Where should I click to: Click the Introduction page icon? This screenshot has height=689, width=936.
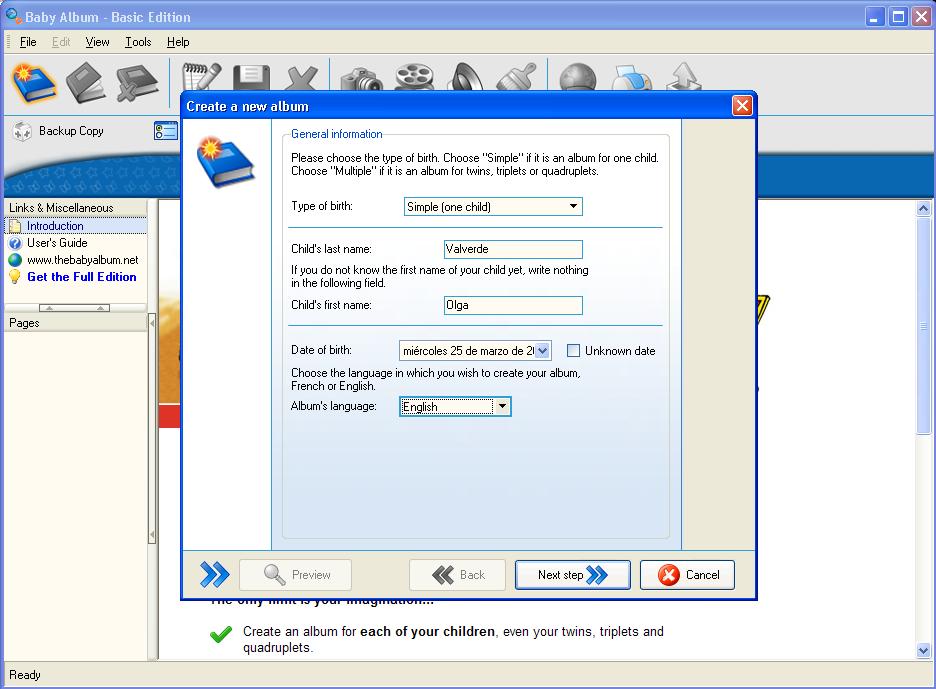click(15, 226)
